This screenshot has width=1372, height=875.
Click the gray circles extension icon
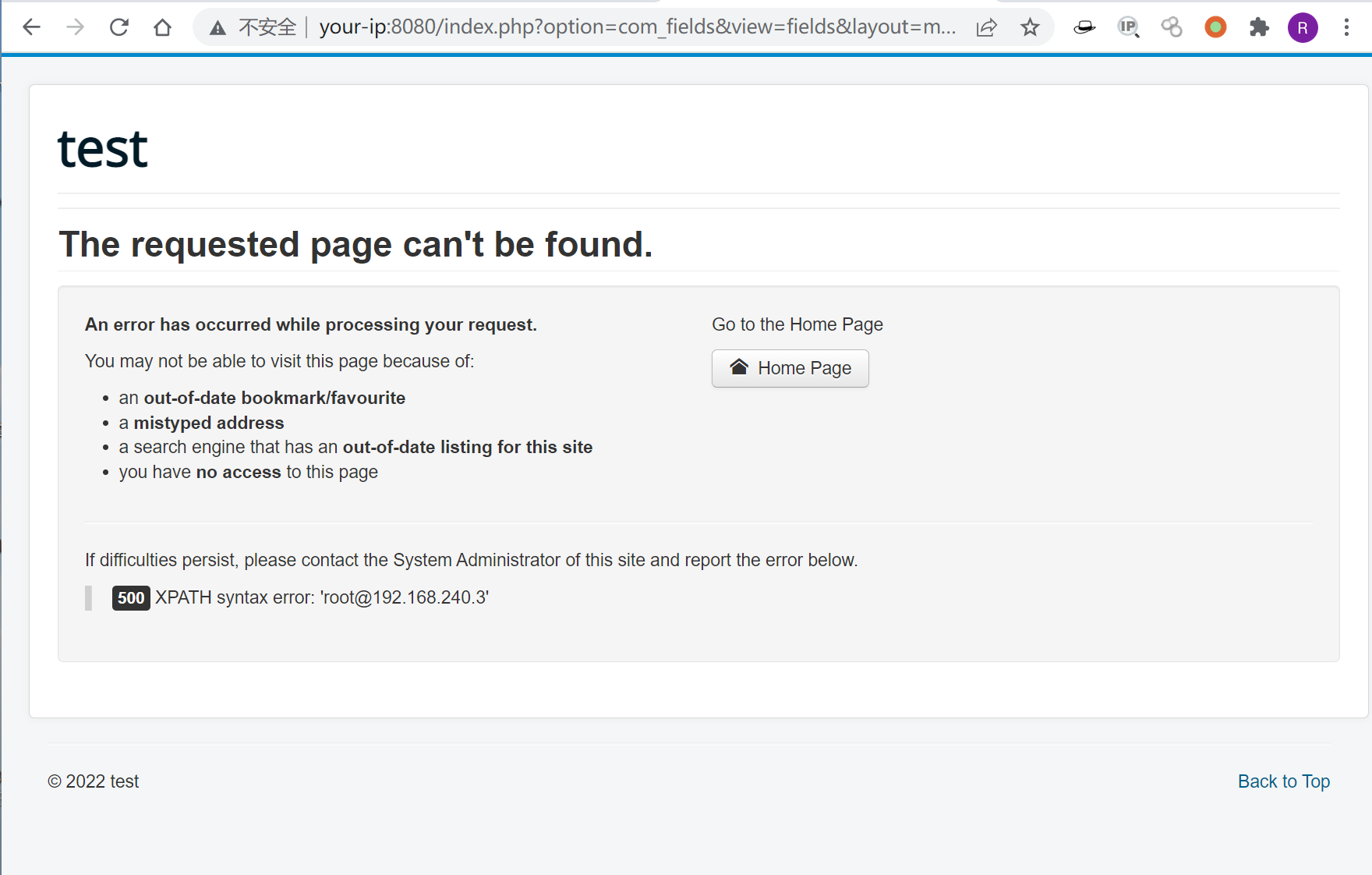pyautogui.click(x=1172, y=28)
